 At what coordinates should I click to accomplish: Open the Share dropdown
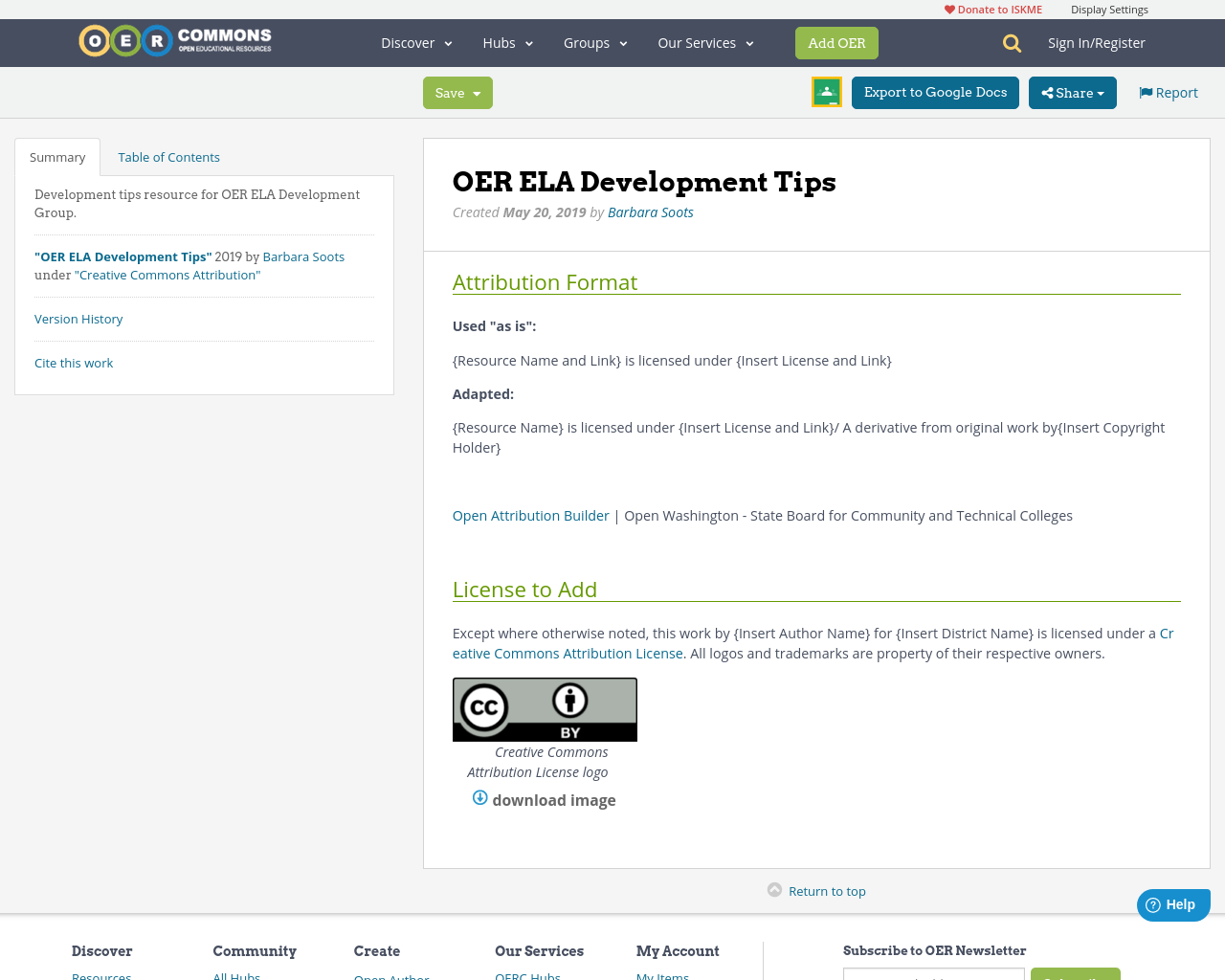1073,93
